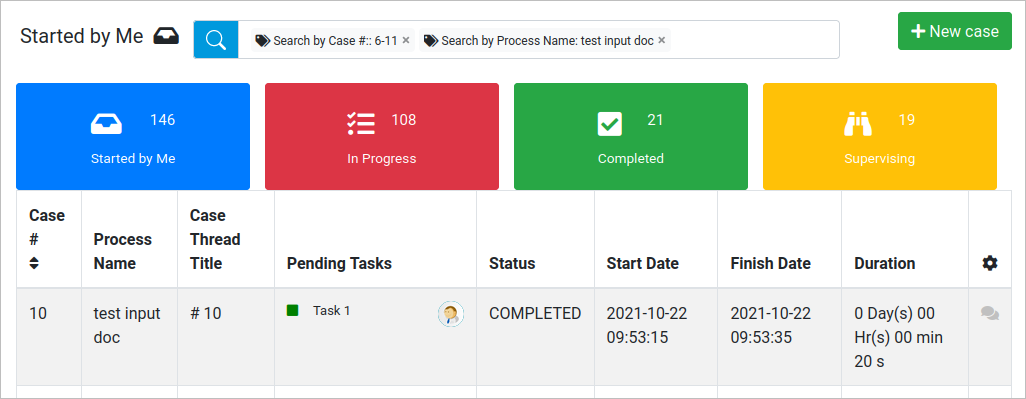Open the Supervising cases card
The width and height of the screenshot is (1026, 399).
point(880,136)
